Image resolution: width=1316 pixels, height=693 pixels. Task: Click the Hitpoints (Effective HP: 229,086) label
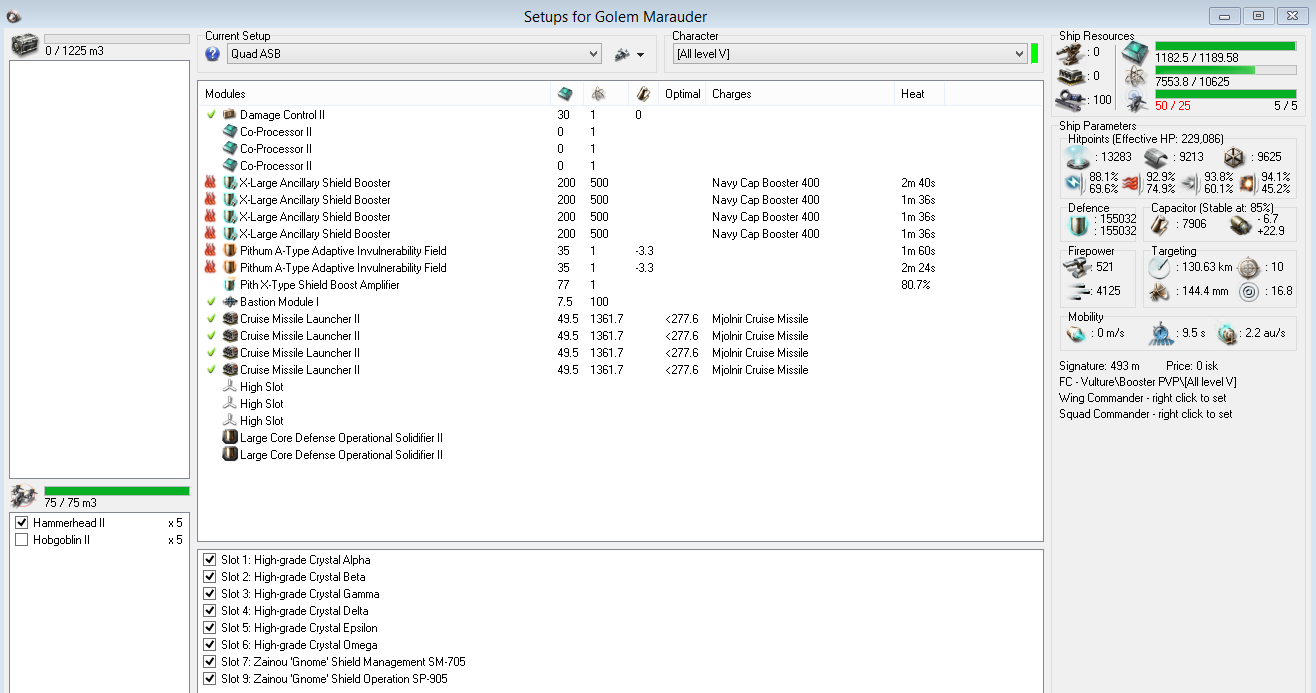coord(1145,139)
